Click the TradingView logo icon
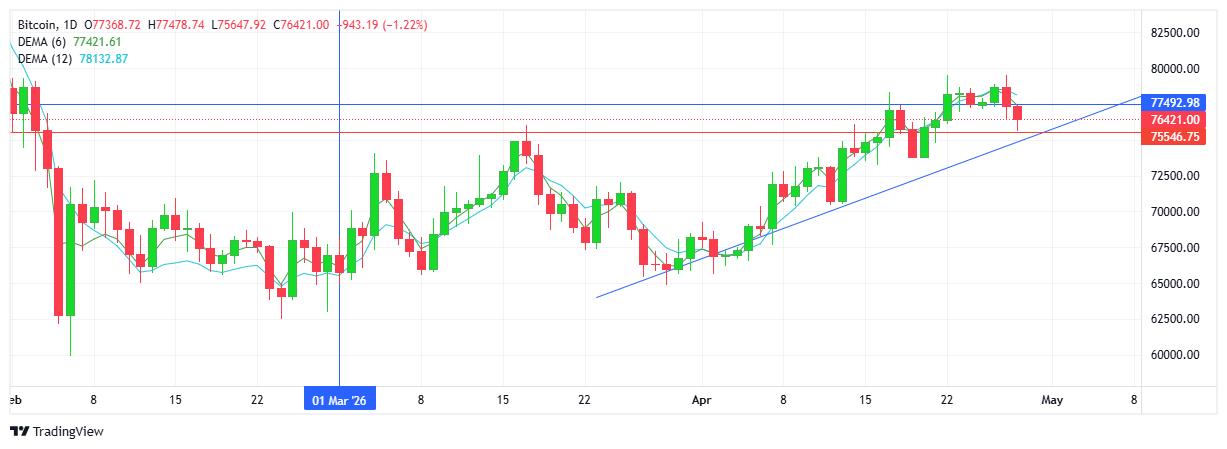 pyautogui.click(x=19, y=432)
